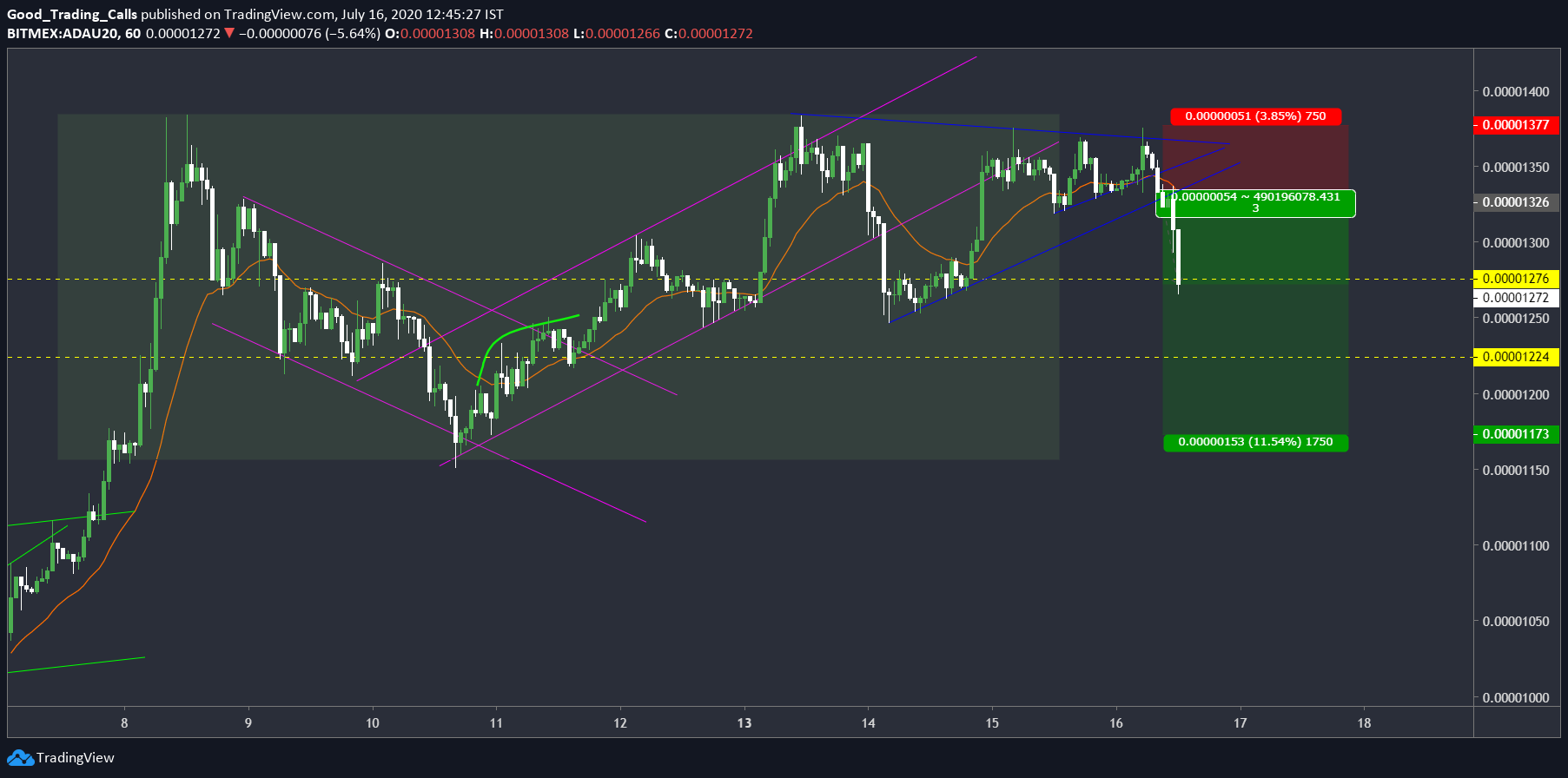Click date 11 on the time axis

pyautogui.click(x=496, y=723)
